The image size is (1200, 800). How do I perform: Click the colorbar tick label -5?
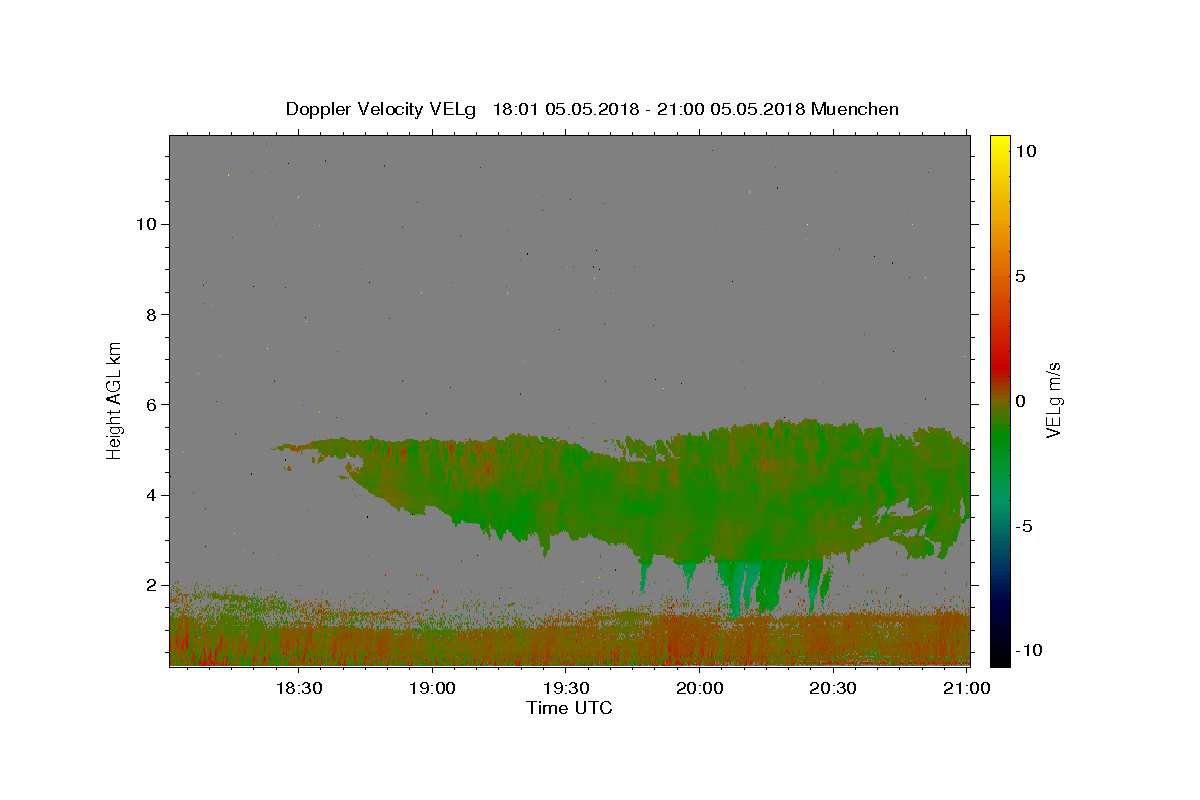pos(1024,526)
